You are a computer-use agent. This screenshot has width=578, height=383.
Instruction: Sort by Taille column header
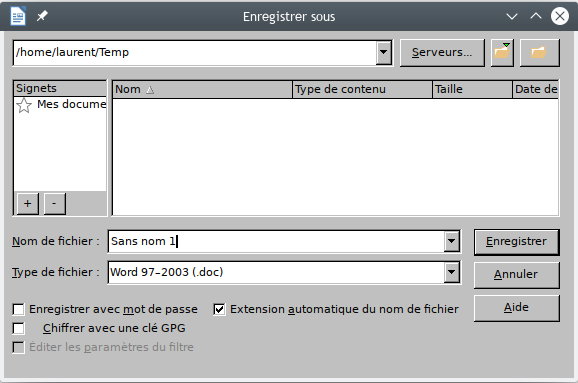coord(473,89)
